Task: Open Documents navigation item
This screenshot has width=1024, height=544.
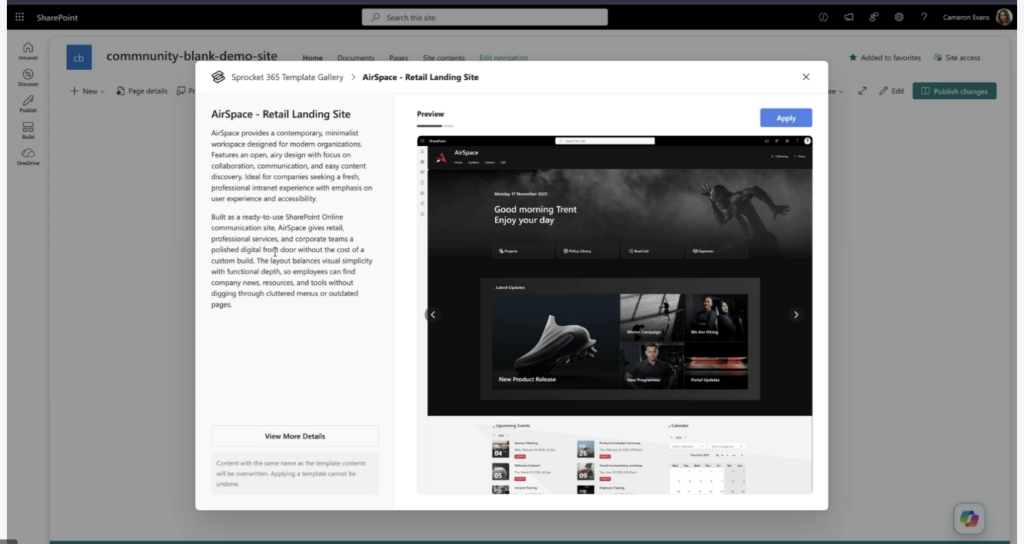Action: [x=355, y=57]
